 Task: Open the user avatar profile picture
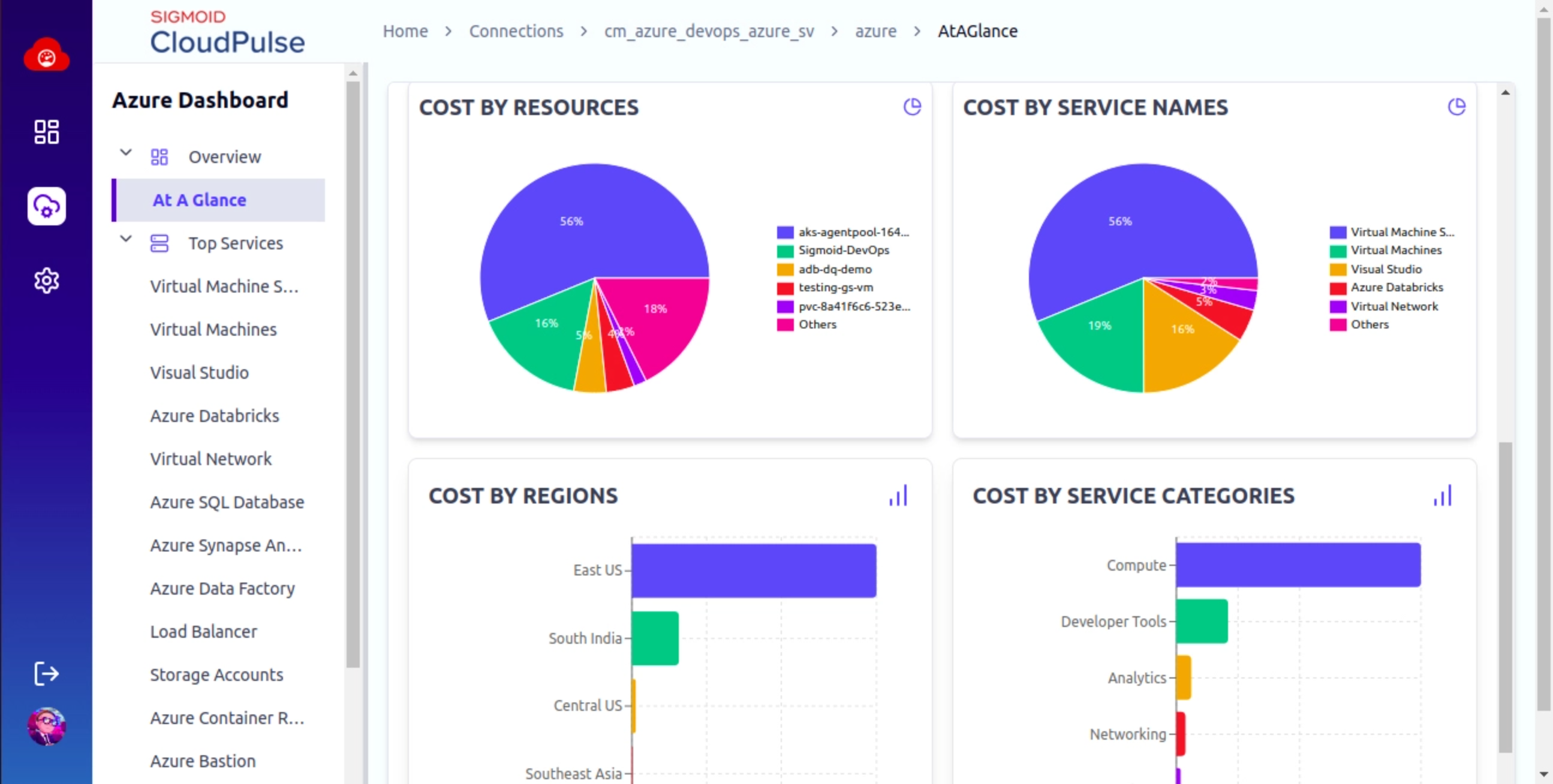point(46,725)
